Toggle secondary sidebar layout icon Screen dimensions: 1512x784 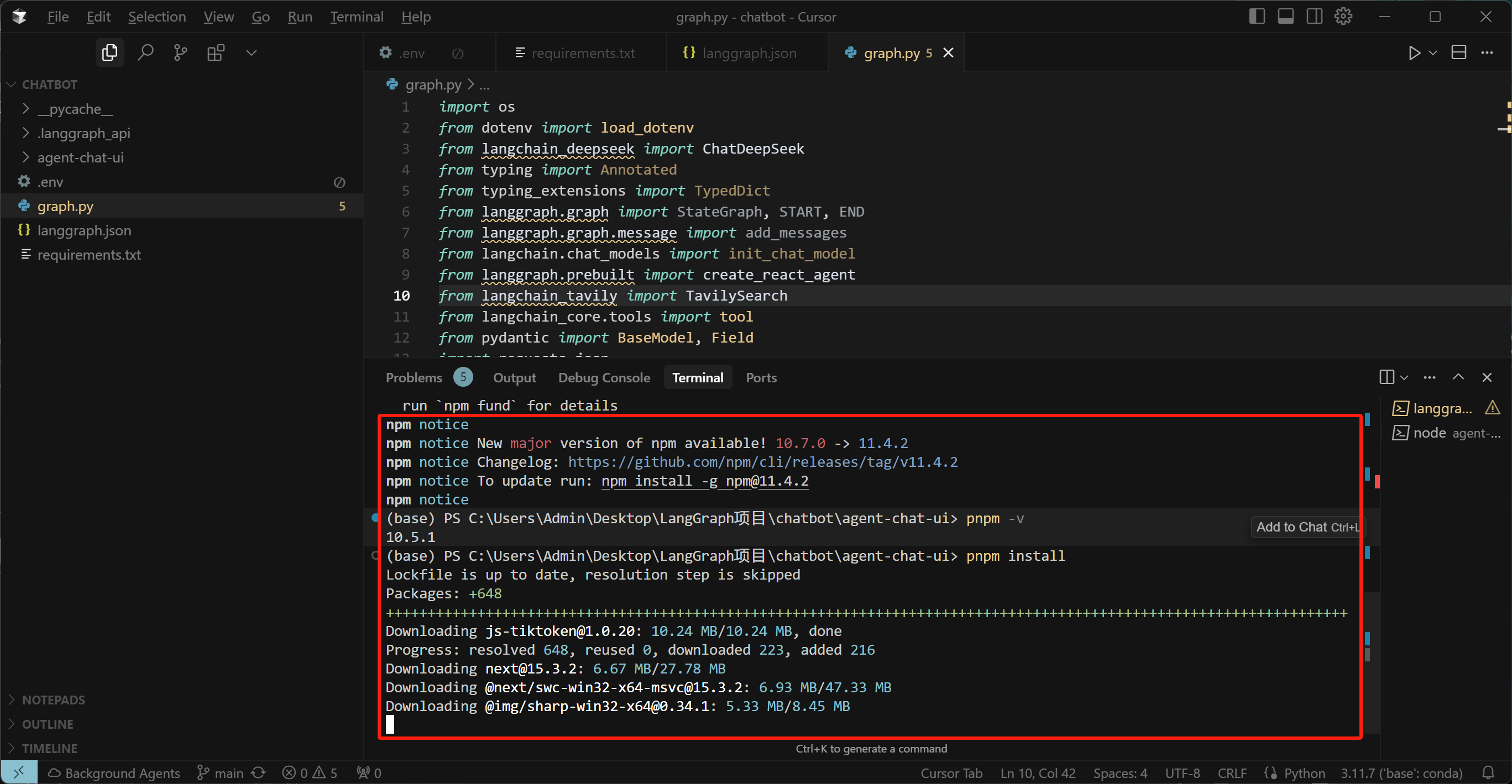pos(1314,17)
